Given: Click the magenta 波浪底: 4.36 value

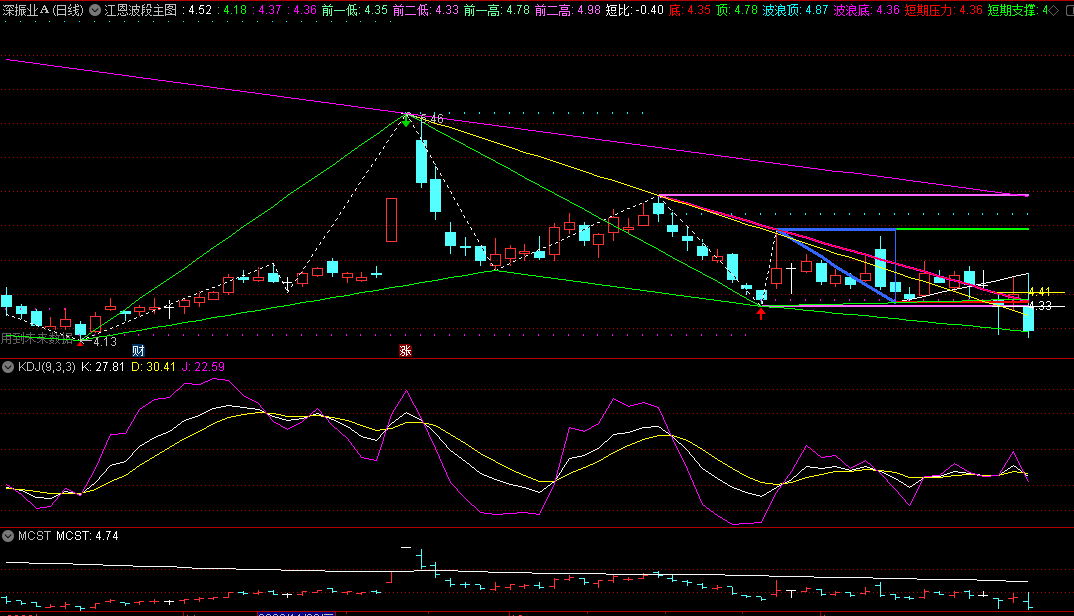Looking at the screenshot, I should [x=866, y=10].
